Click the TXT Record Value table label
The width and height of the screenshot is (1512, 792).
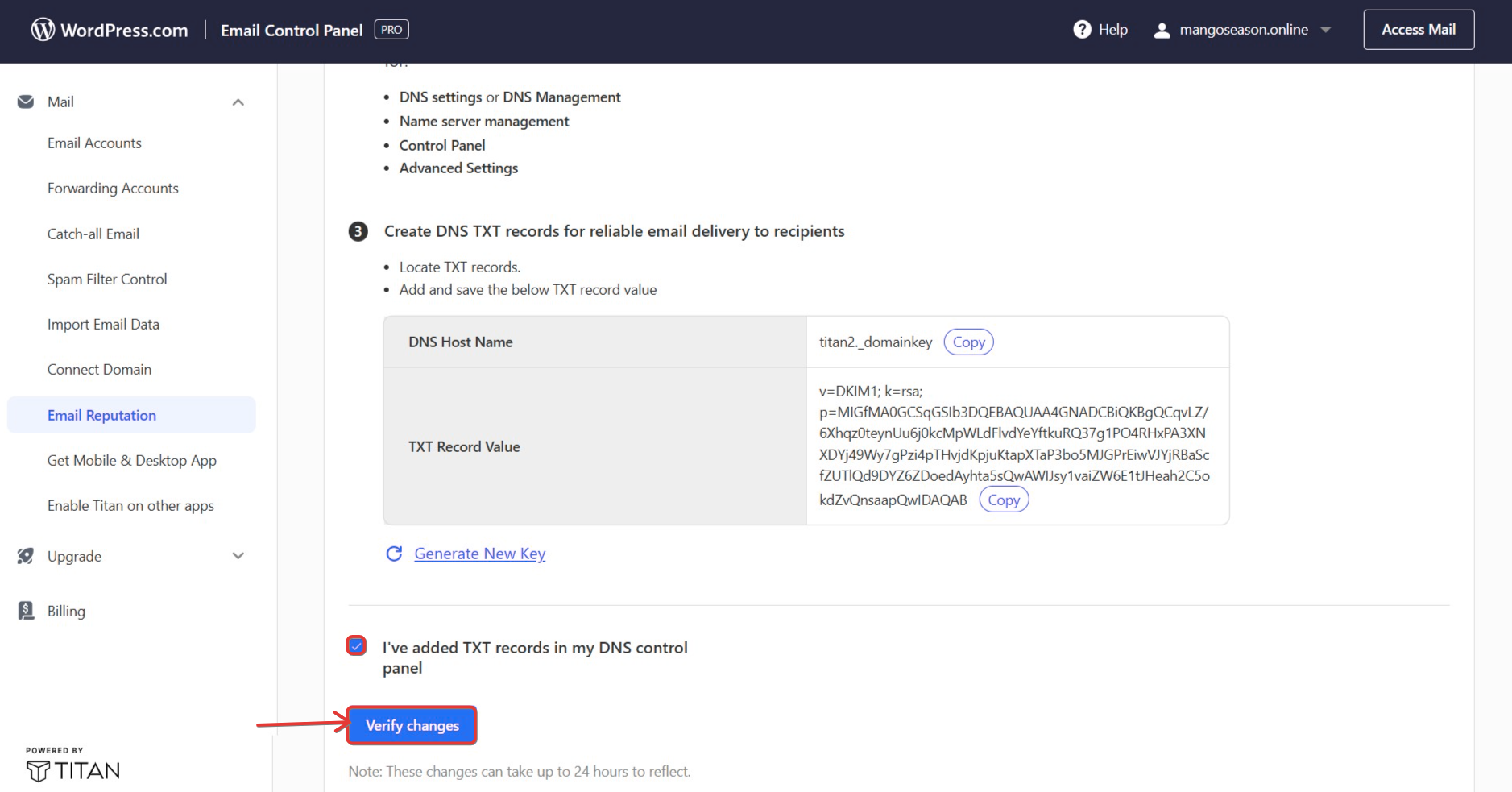[x=464, y=447]
